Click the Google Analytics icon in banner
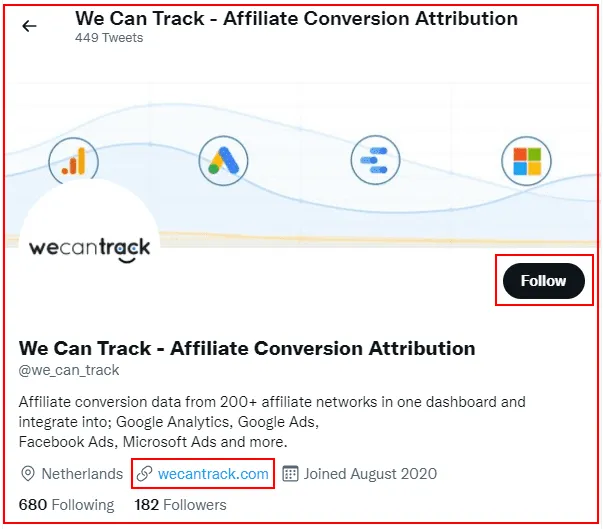This screenshot has height=529, width=603. point(73,161)
